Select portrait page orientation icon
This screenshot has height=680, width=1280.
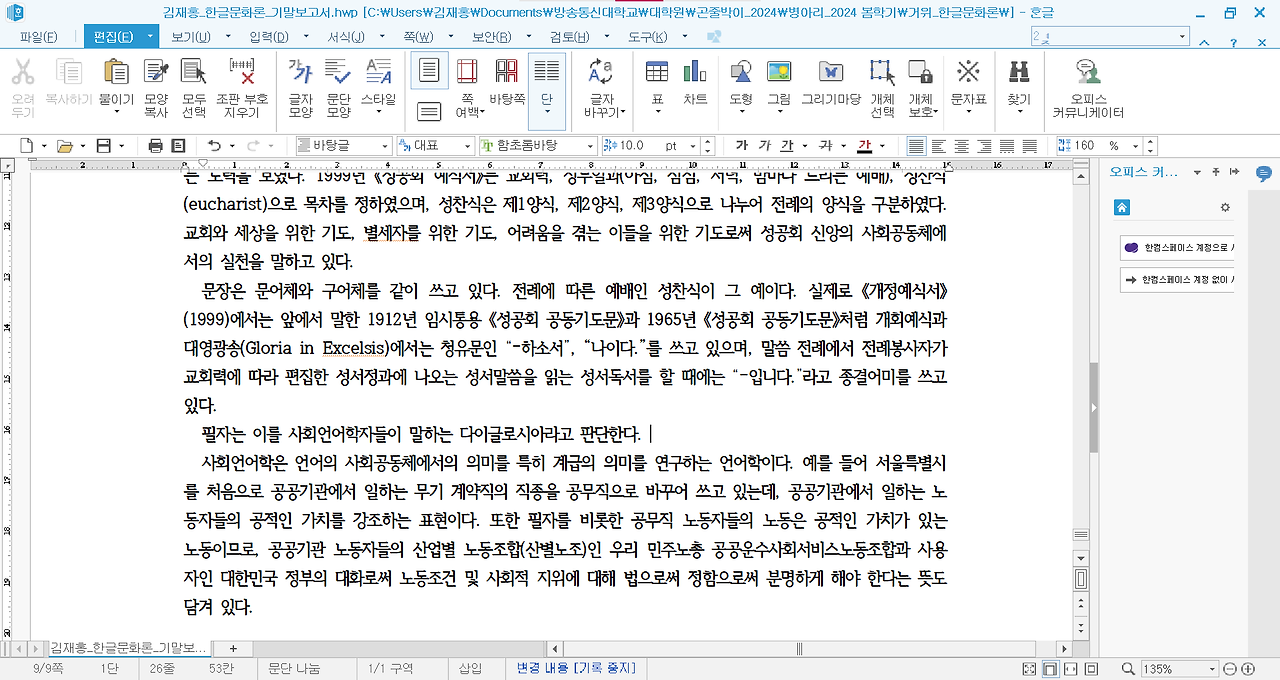point(429,71)
